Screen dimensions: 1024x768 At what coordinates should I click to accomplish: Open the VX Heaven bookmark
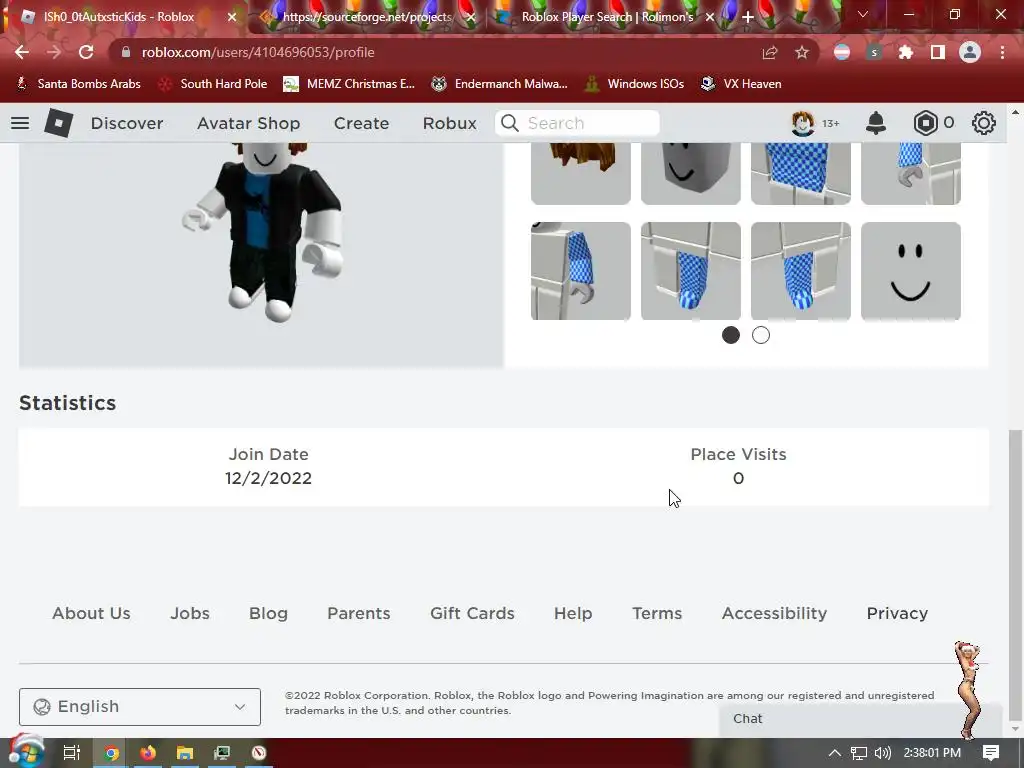point(741,84)
